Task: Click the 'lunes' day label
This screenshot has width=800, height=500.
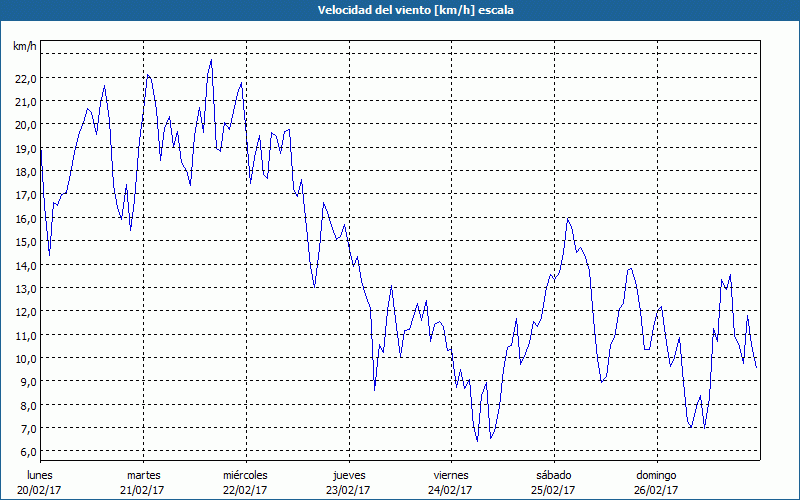Action: [x=40, y=474]
